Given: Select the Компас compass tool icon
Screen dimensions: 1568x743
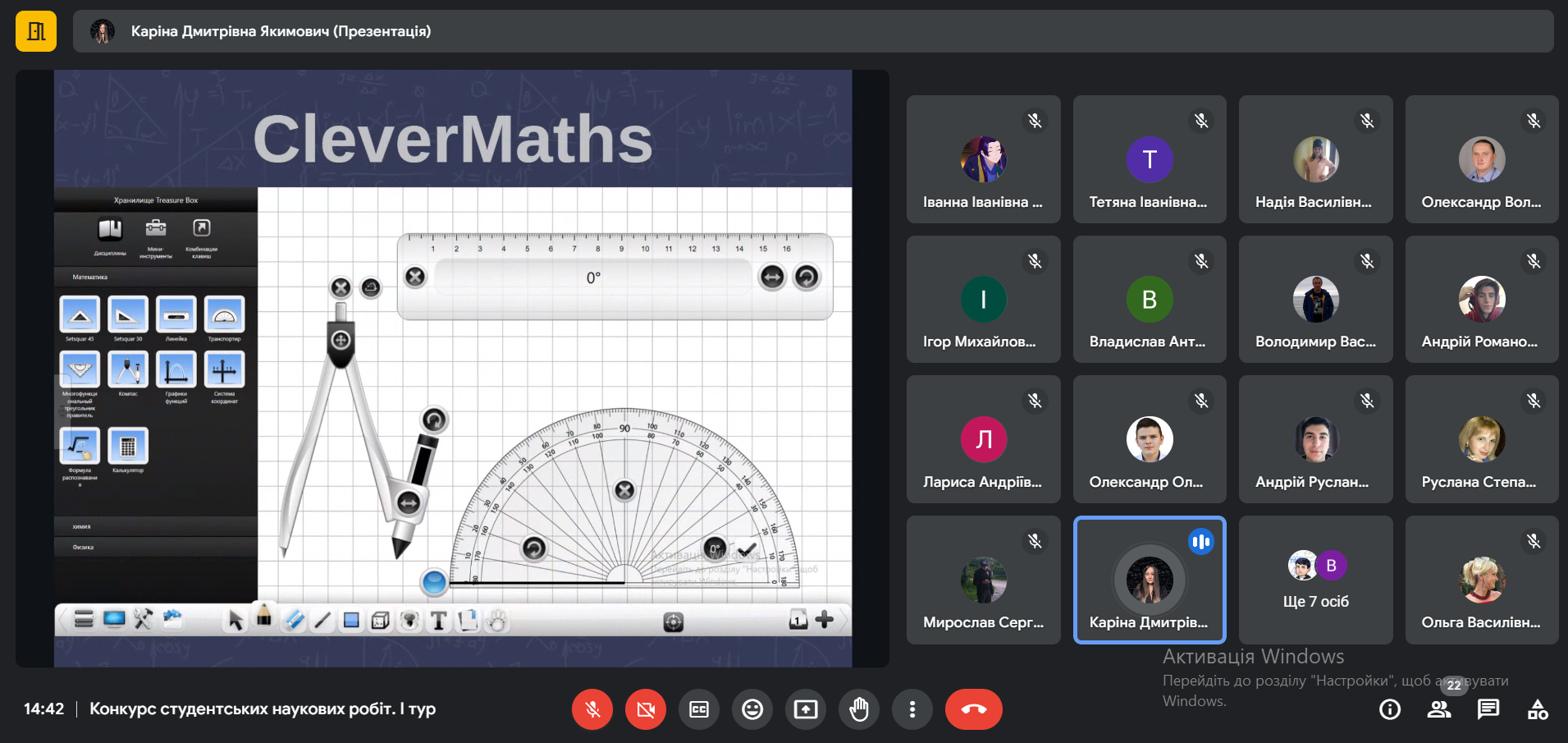Looking at the screenshot, I should (x=128, y=369).
